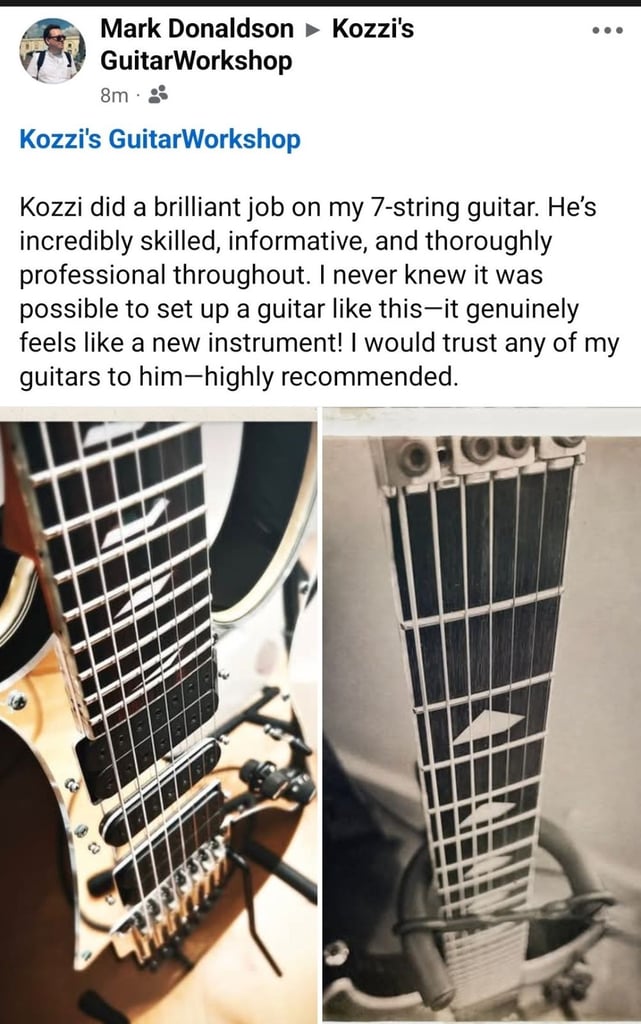Click the post's review text paragraph
Screen dimensions: 641x1024
click(x=319, y=292)
